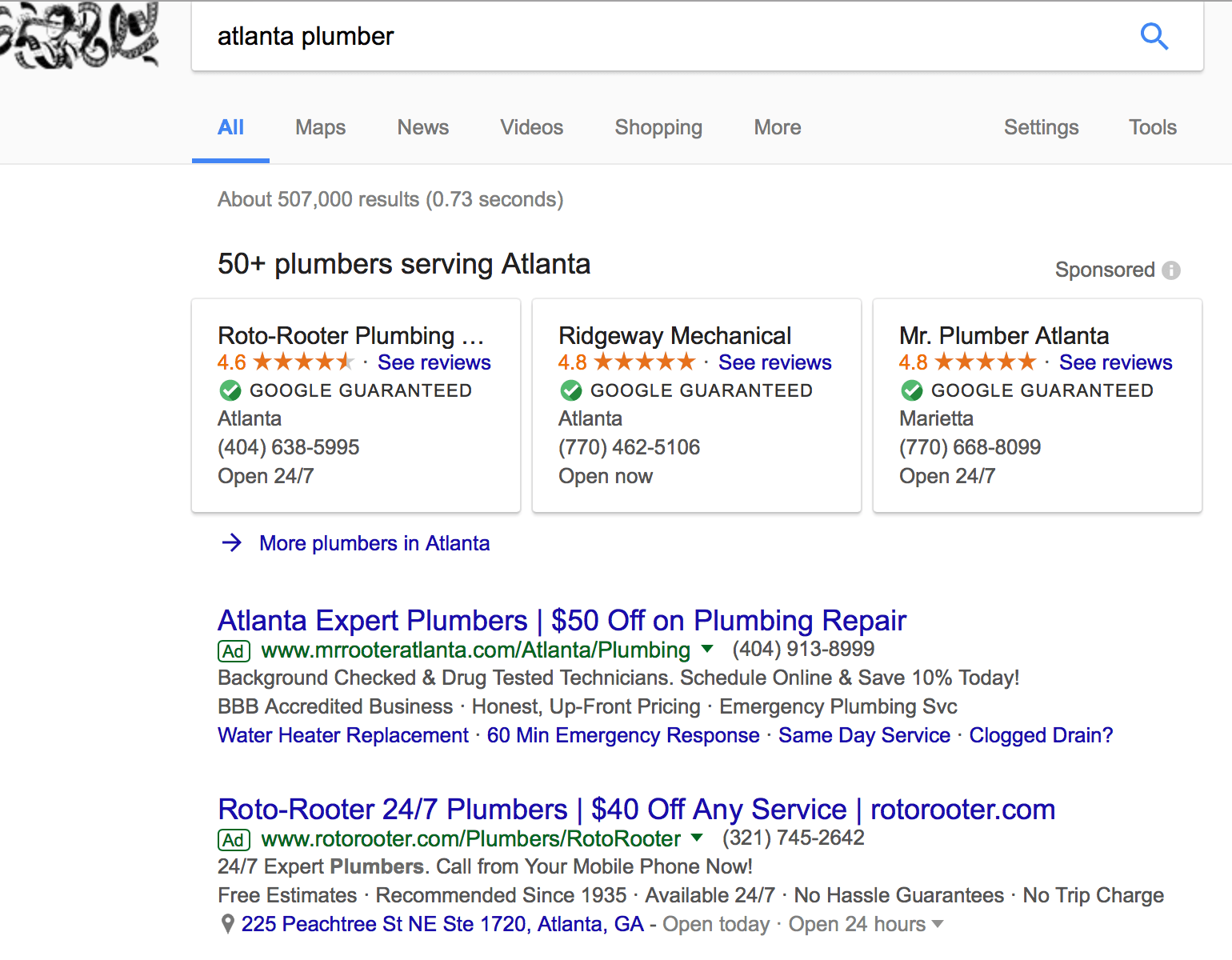The image size is (1232, 960).
Task: Click Roto-Rooter Plumbing star rating
Action: pyautogui.click(x=303, y=362)
